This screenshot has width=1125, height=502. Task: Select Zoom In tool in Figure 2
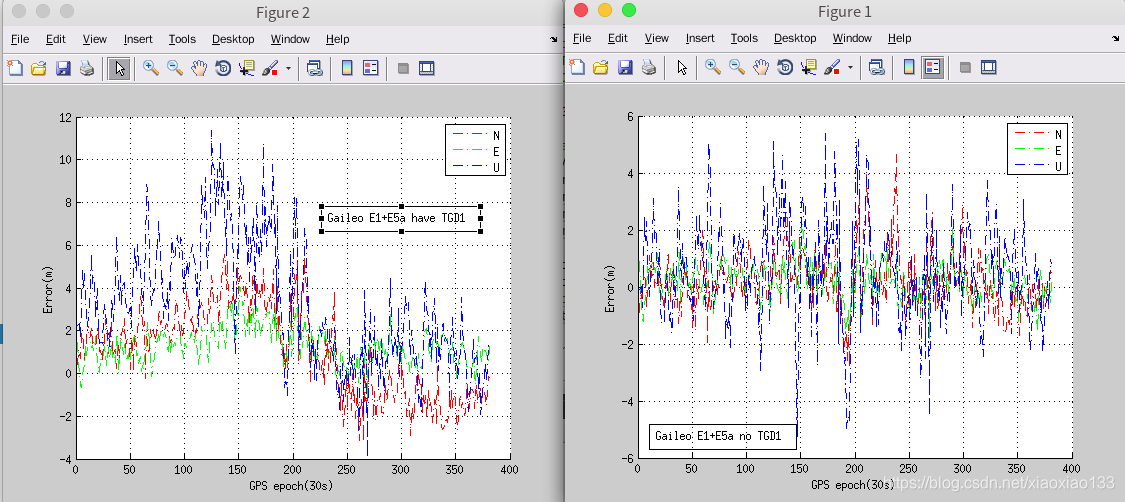(x=151, y=68)
